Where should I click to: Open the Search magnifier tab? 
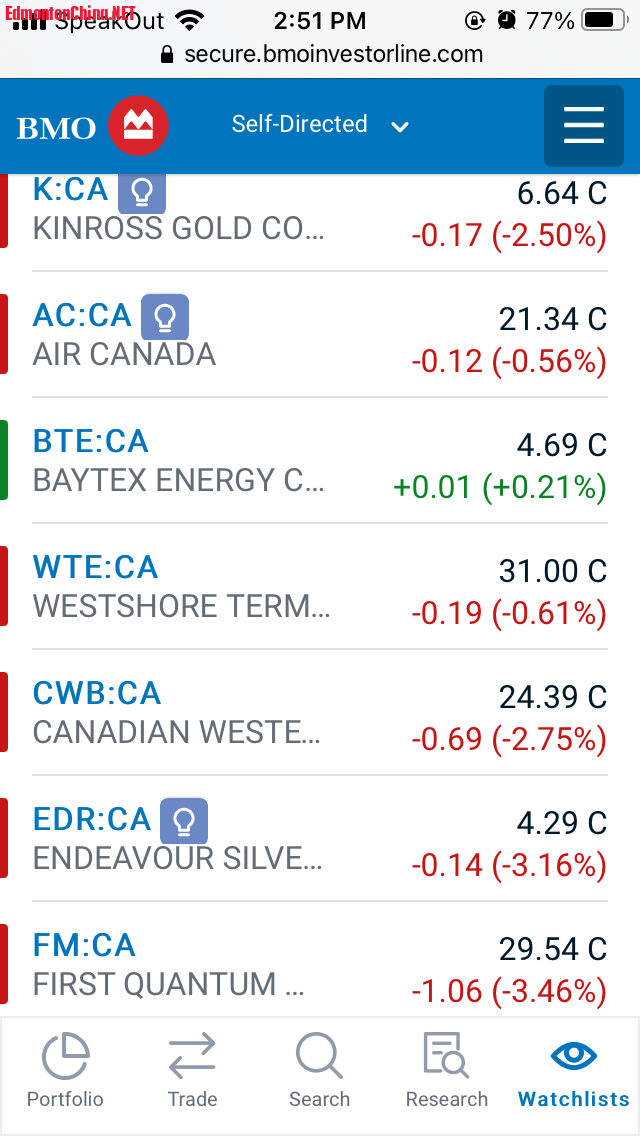click(319, 1070)
